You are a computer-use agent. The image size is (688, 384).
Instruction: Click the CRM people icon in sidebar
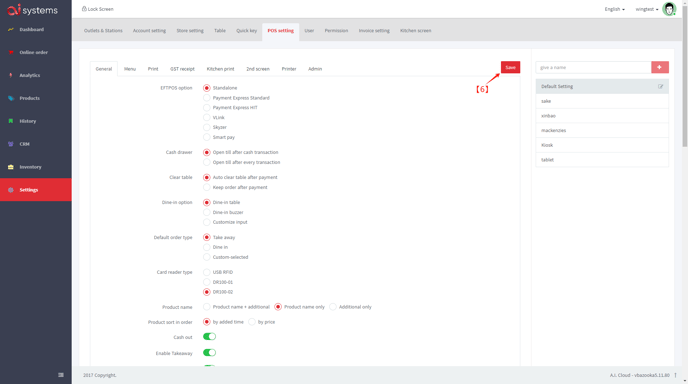click(11, 144)
